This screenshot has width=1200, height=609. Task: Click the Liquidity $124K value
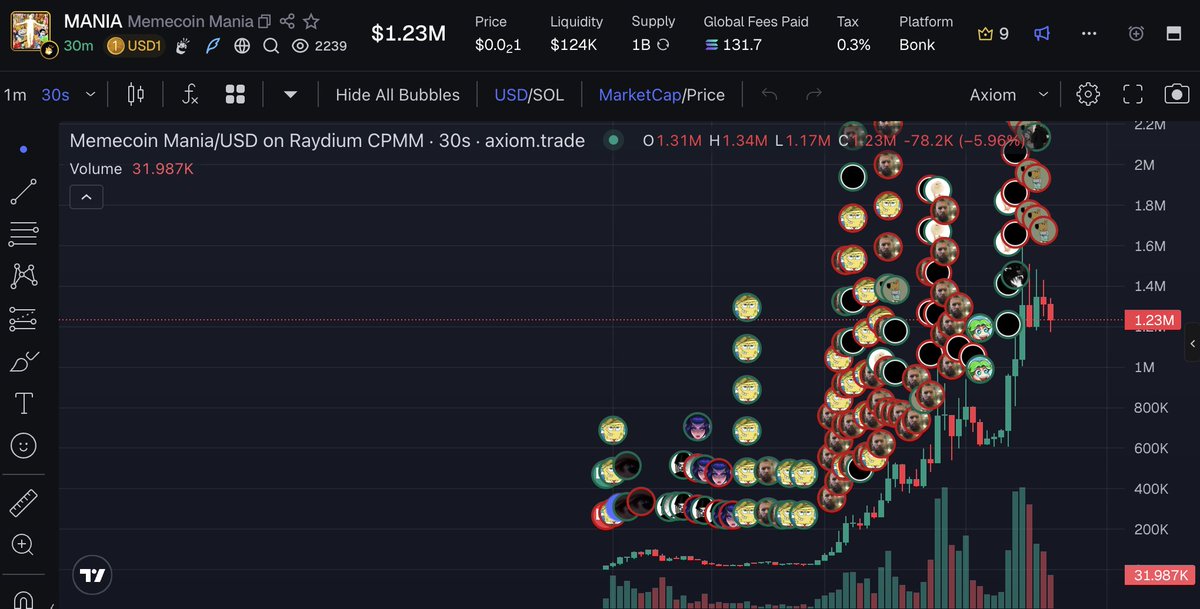click(x=574, y=45)
